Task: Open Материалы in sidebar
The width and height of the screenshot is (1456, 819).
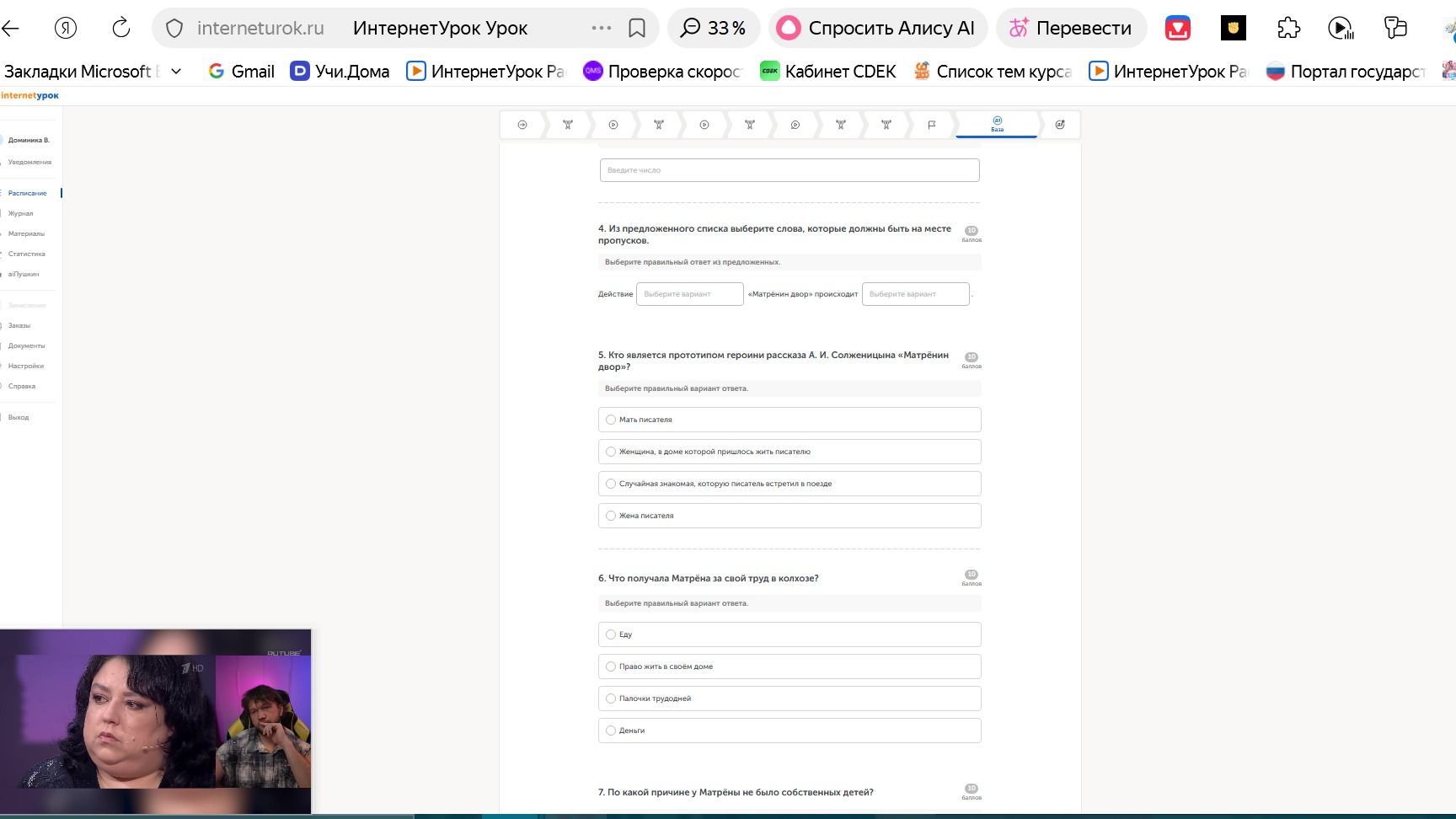Action: tap(26, 233)
